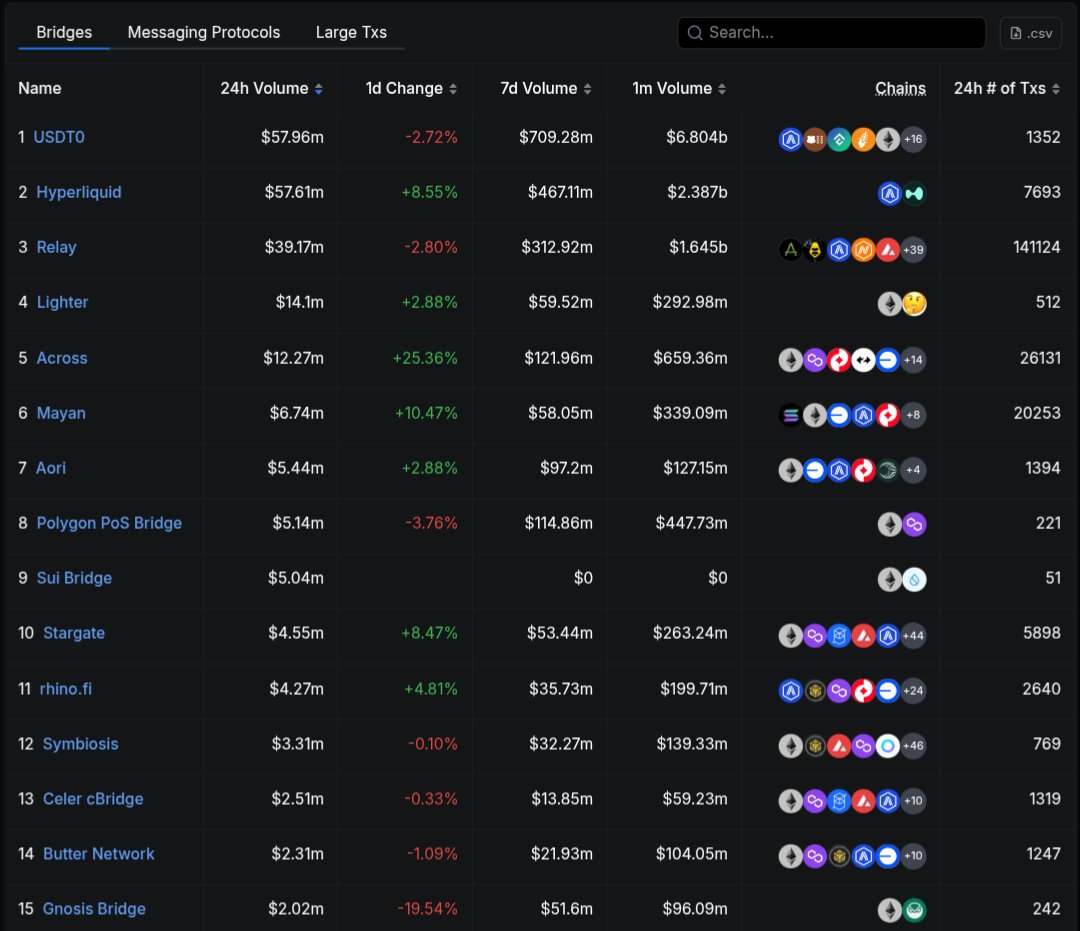The height and width of the screenshot is (931, 1080).
Task: Click the Chains column header
Action: tap(900, 88)
